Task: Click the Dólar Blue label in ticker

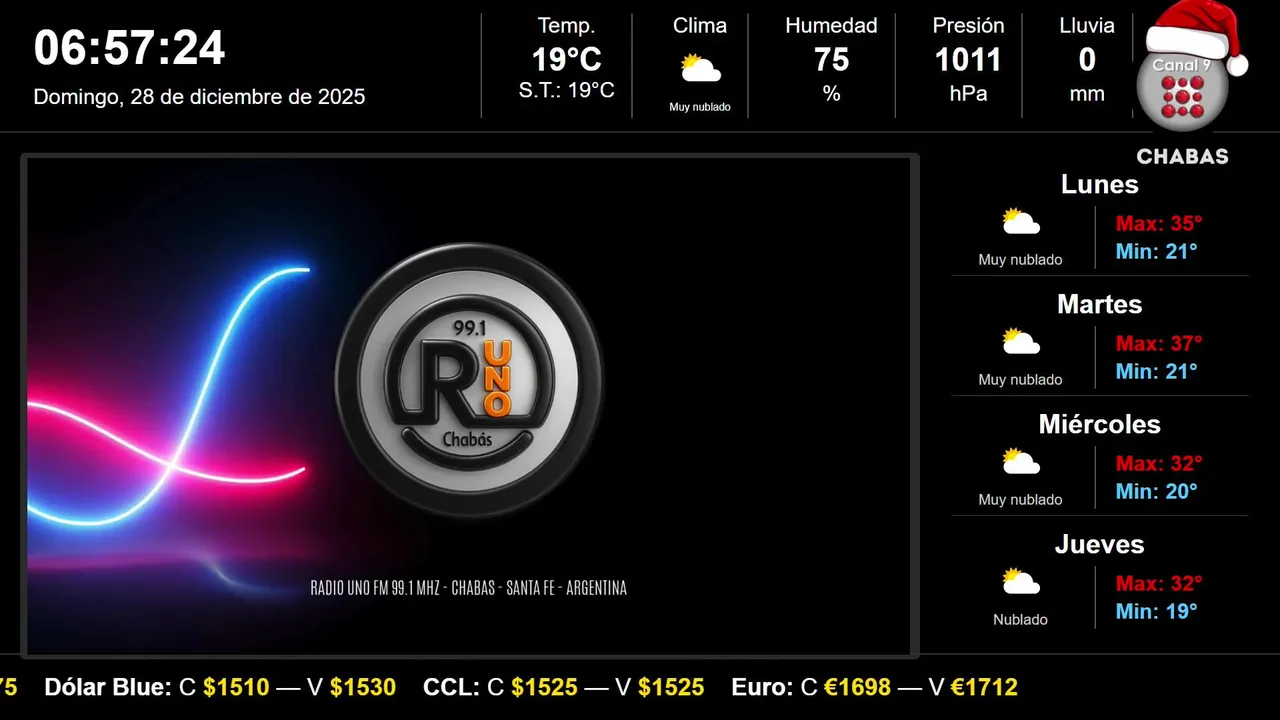Action: click(109, 687)
